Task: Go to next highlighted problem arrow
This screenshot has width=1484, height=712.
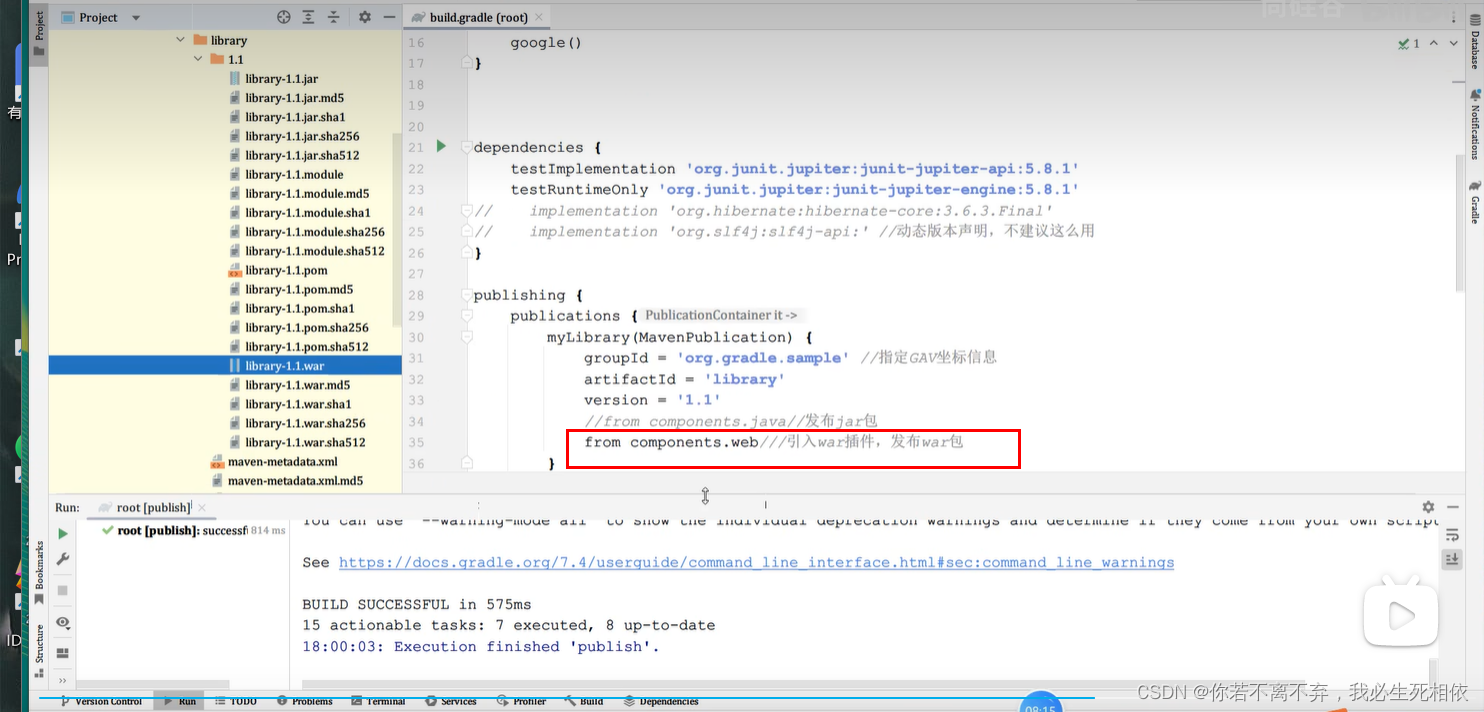Action: tap(1454, 43)
